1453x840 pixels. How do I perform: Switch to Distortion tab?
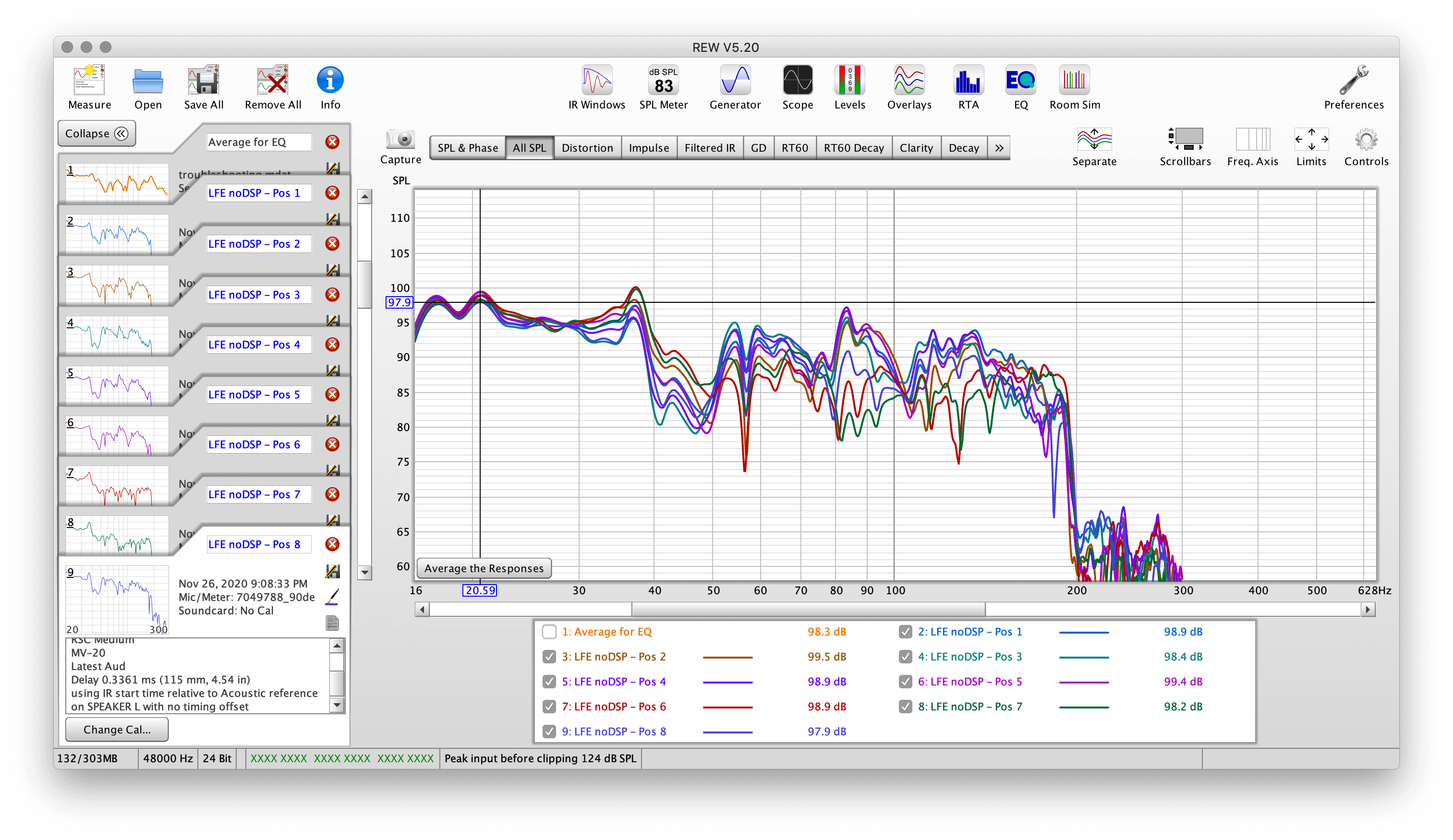click(x=587, y=148)
